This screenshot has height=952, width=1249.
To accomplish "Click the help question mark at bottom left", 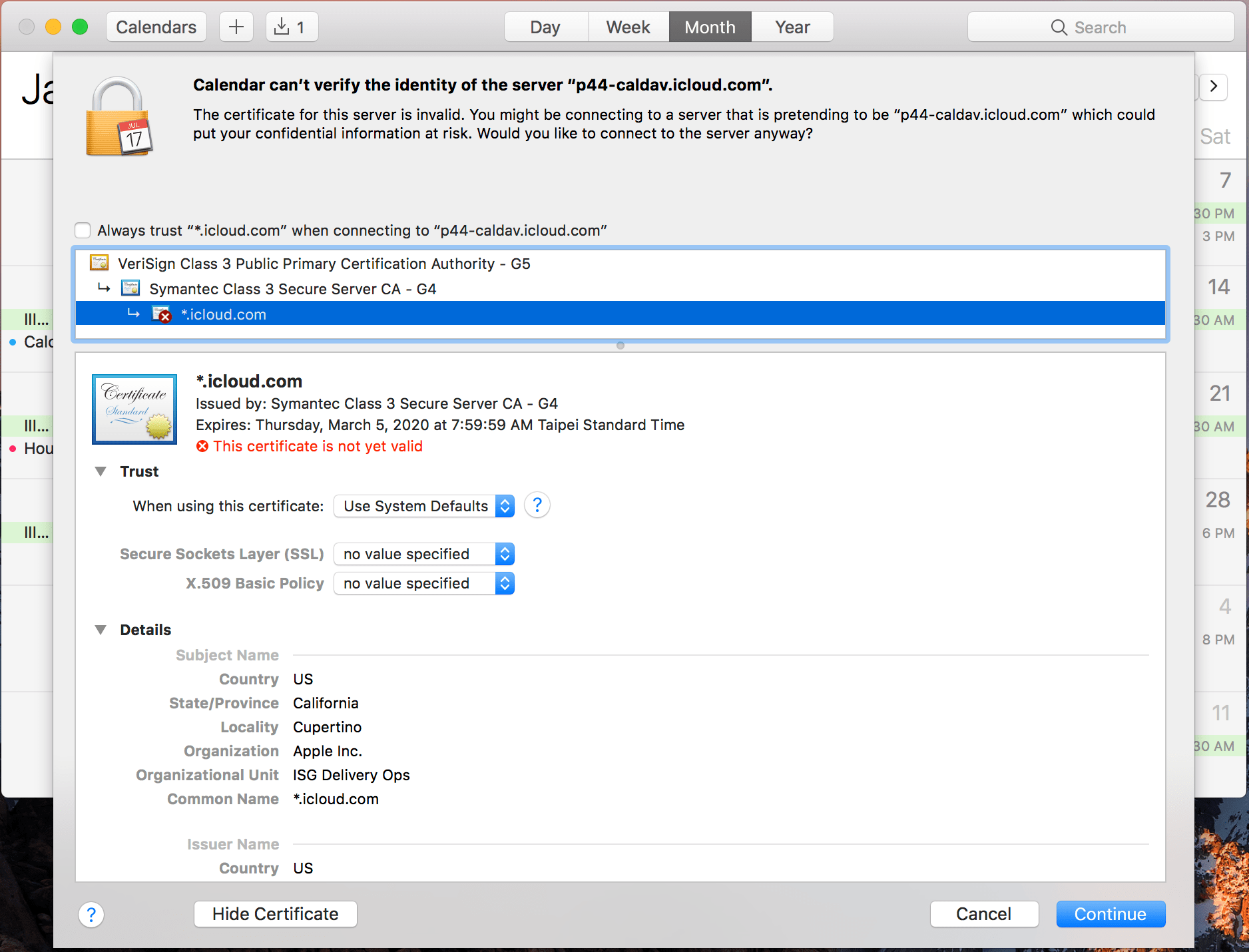I will pyautogui.click(x=91, y=914).
